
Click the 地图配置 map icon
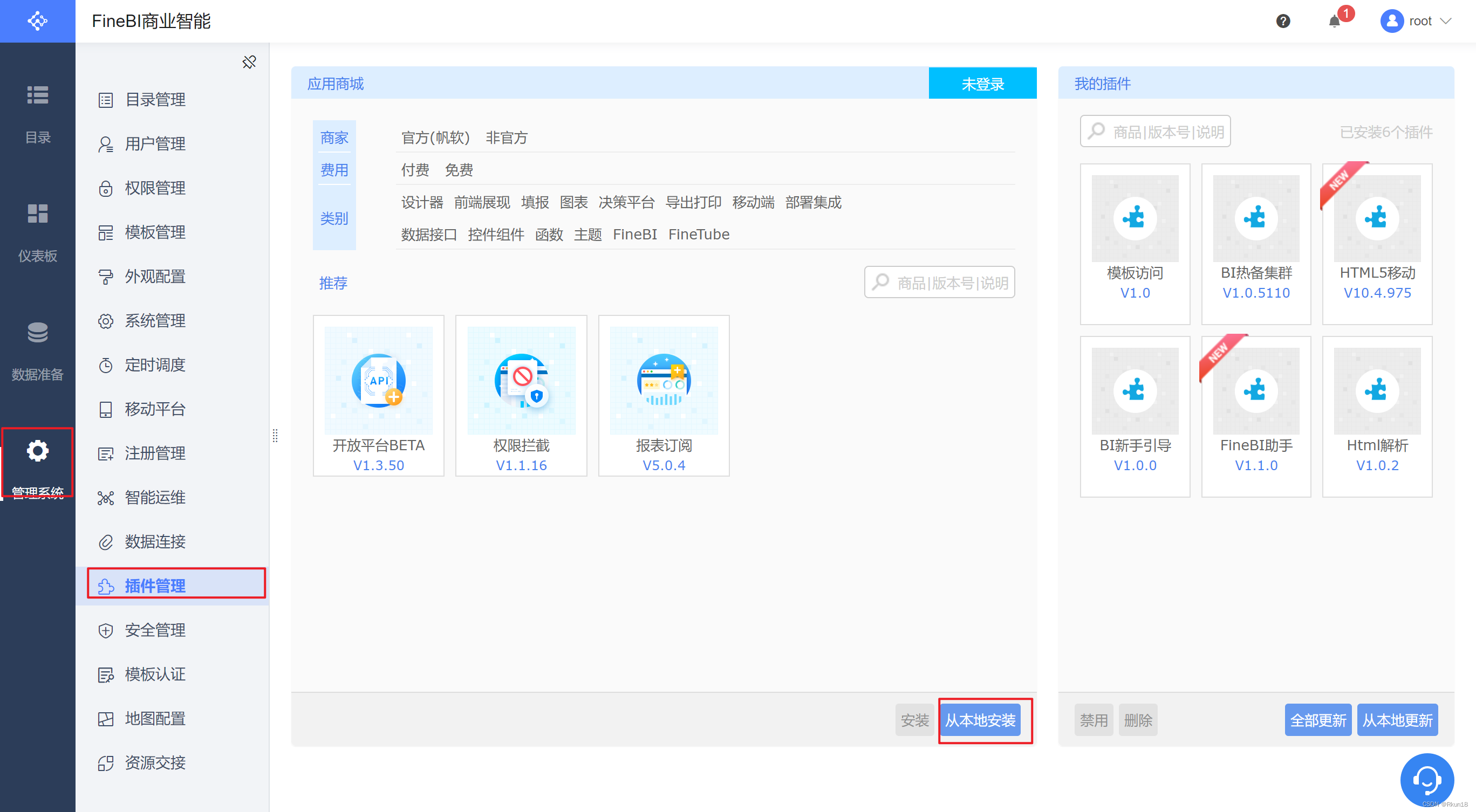click(105, 719)
